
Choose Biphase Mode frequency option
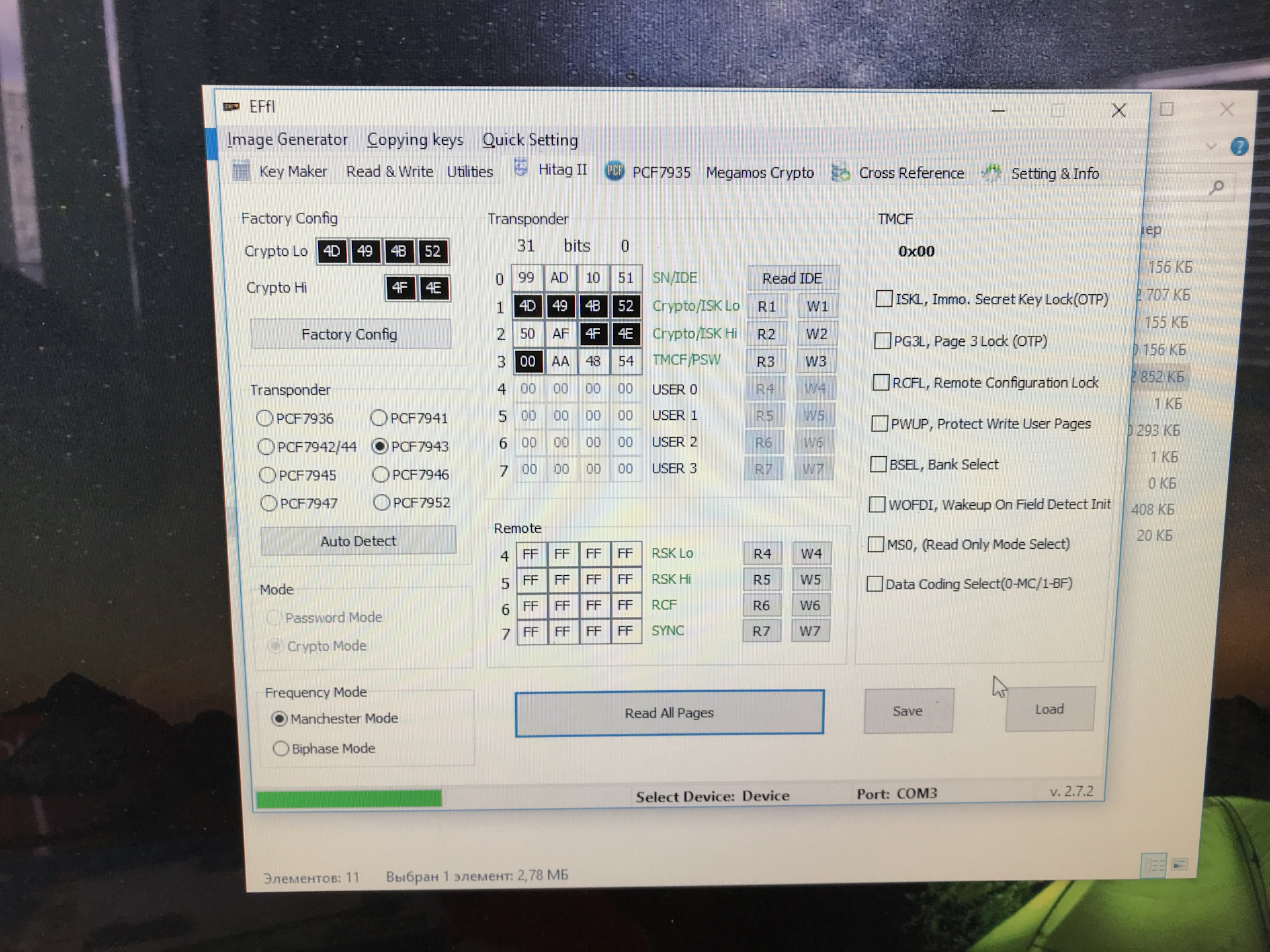pyautogui.click(x=281, y=748)
